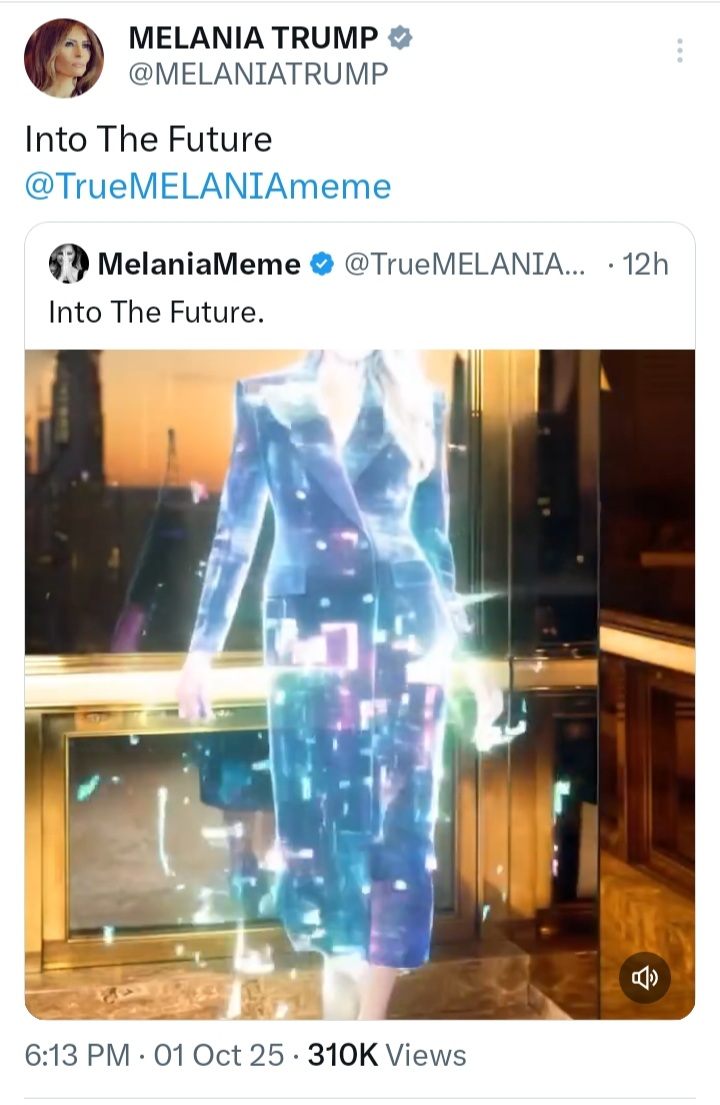The height and width of the screenshot is (1105, 720).
Task: Open Melania Trump's profile picture
Action: point(64,58)
